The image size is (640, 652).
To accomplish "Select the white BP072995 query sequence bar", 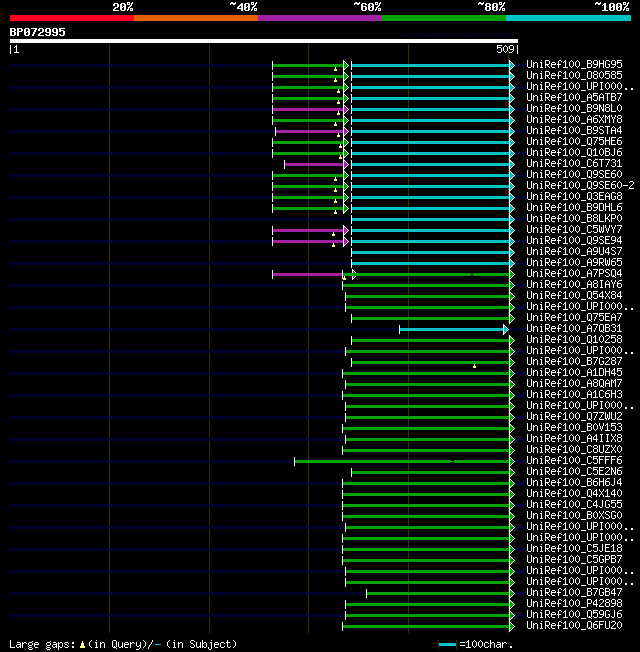I will tap(264, 41).
